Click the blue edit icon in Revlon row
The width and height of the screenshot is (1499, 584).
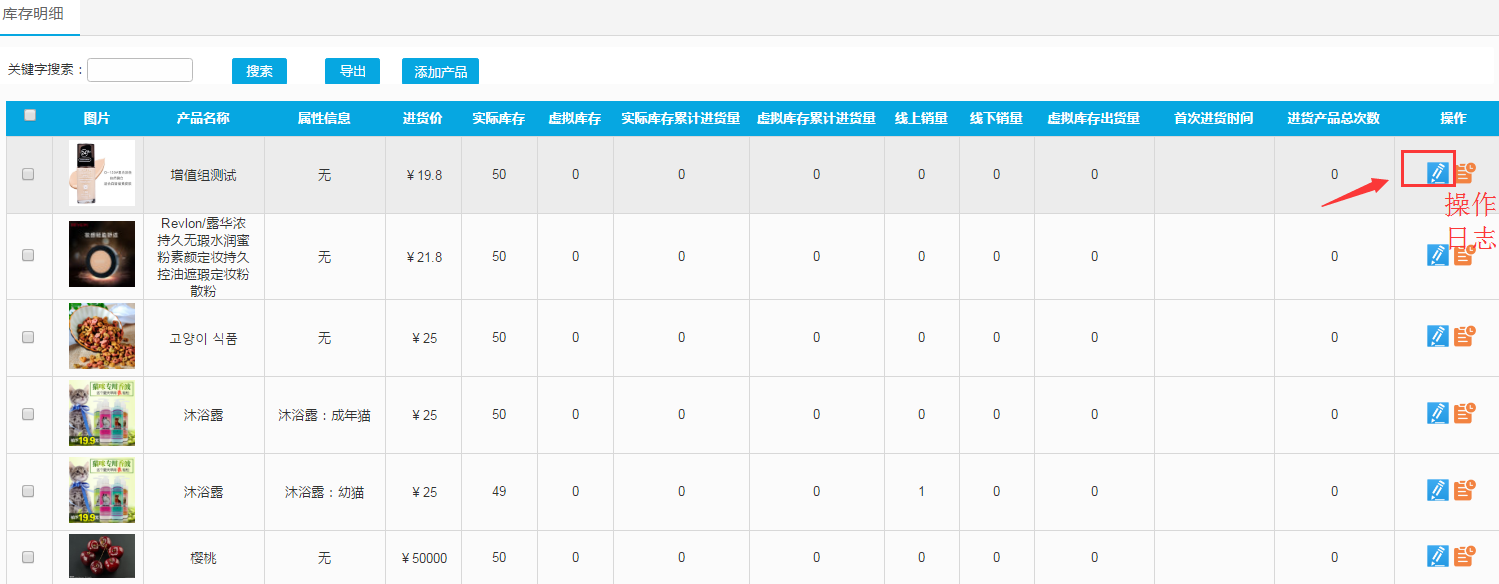(1437, 255)
